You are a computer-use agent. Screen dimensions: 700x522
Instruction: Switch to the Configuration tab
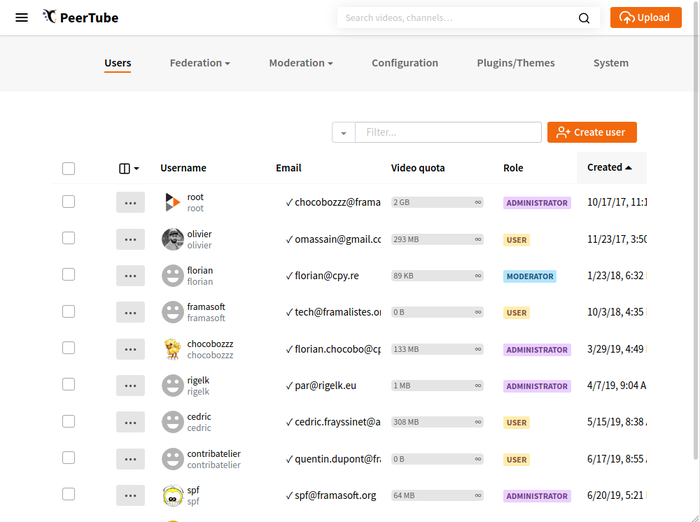[405, 63]
